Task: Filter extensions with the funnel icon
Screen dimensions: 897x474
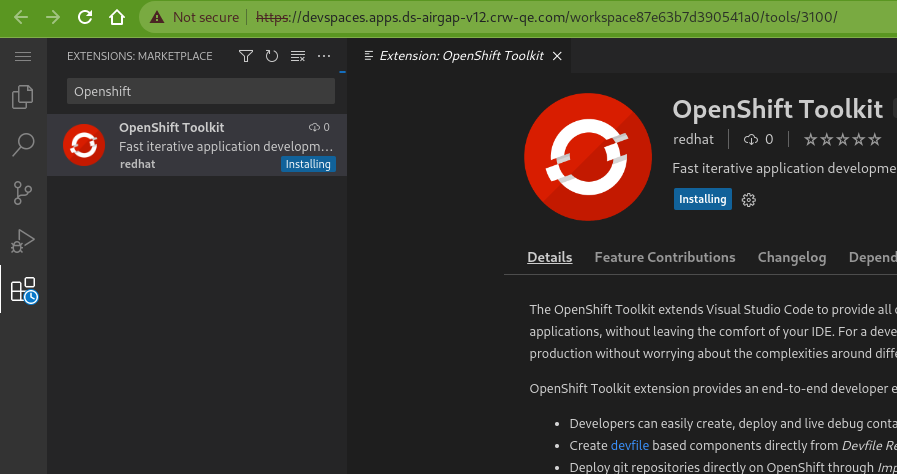Action: click(246, 56)
